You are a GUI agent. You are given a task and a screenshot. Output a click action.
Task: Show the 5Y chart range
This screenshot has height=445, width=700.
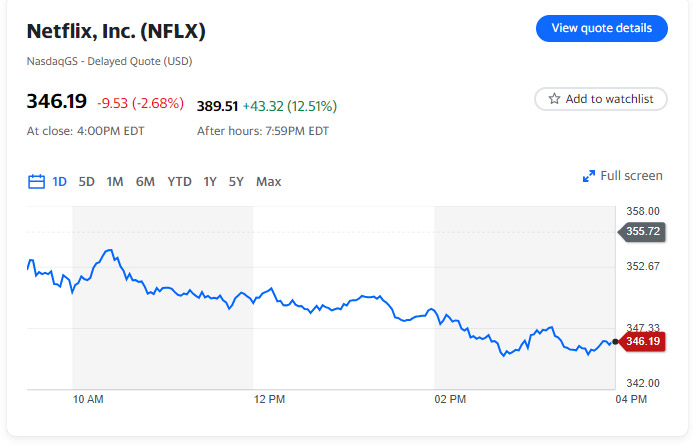point(236,182)
